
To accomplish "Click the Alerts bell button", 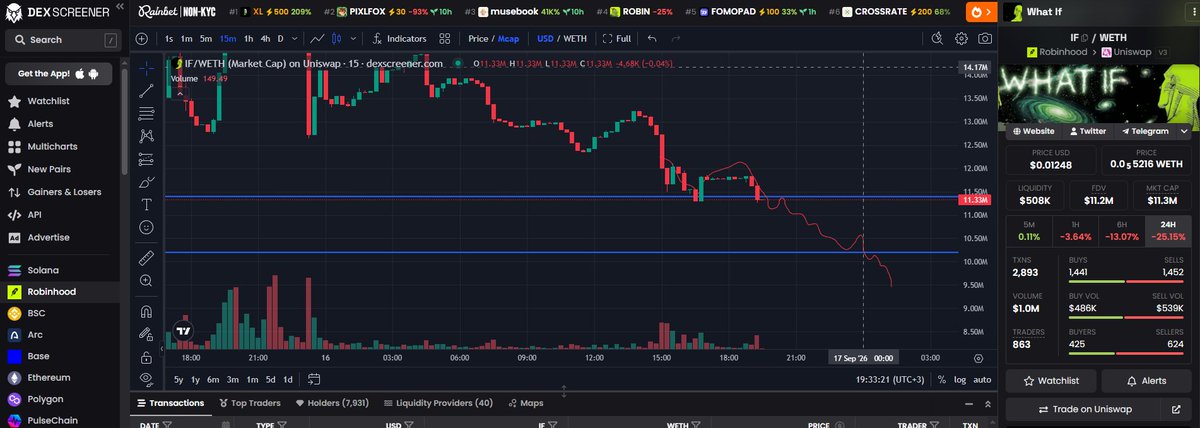I will tap(1147, 381).
